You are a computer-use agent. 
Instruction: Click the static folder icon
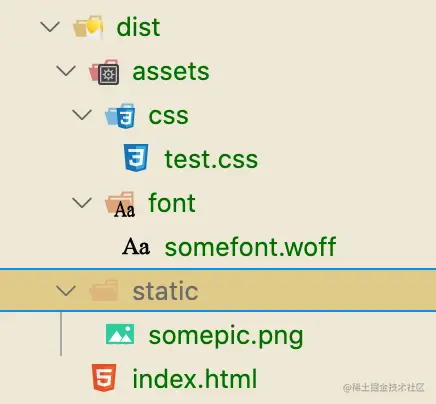click(x=104, y=291)
